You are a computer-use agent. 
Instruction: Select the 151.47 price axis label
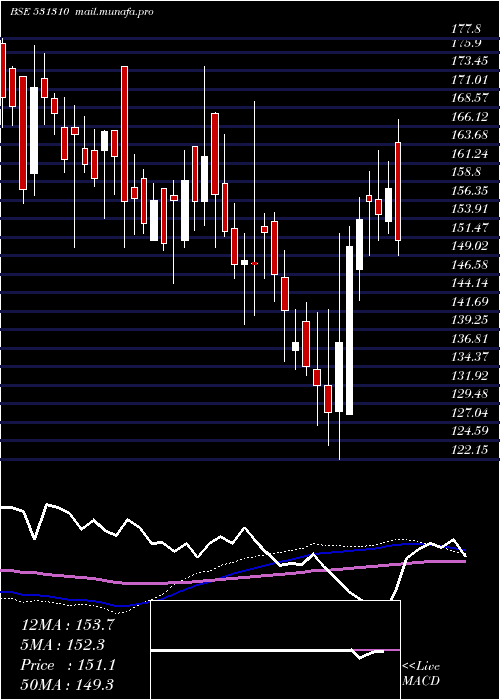(470, 228)
